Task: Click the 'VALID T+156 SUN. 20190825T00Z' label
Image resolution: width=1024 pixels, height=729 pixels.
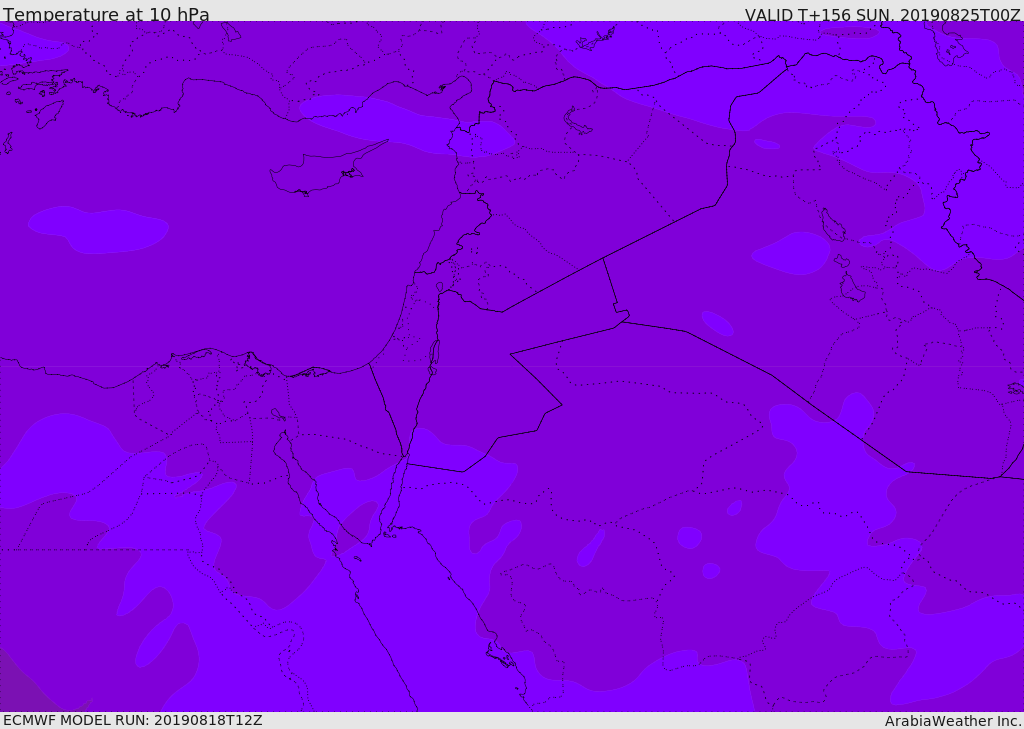Action: click(882, 15)
